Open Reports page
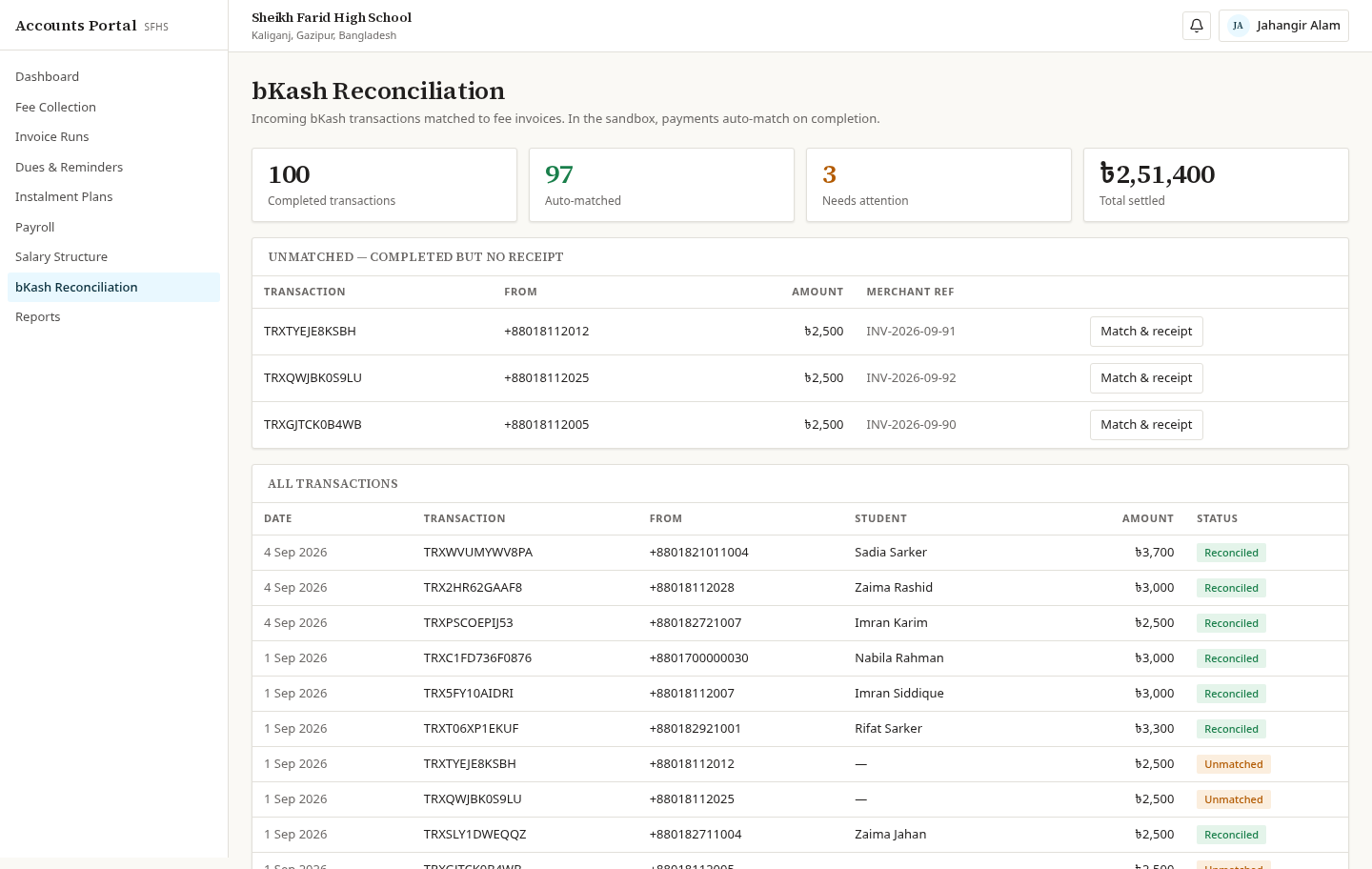 [x=113, y=317]
